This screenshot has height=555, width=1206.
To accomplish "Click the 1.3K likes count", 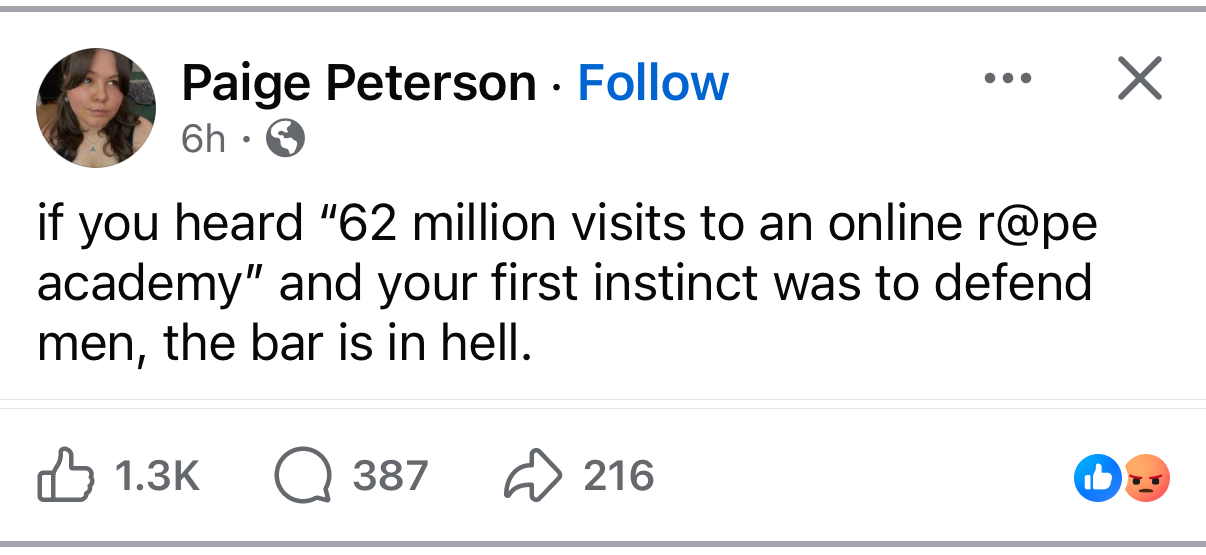I will 156,477.
